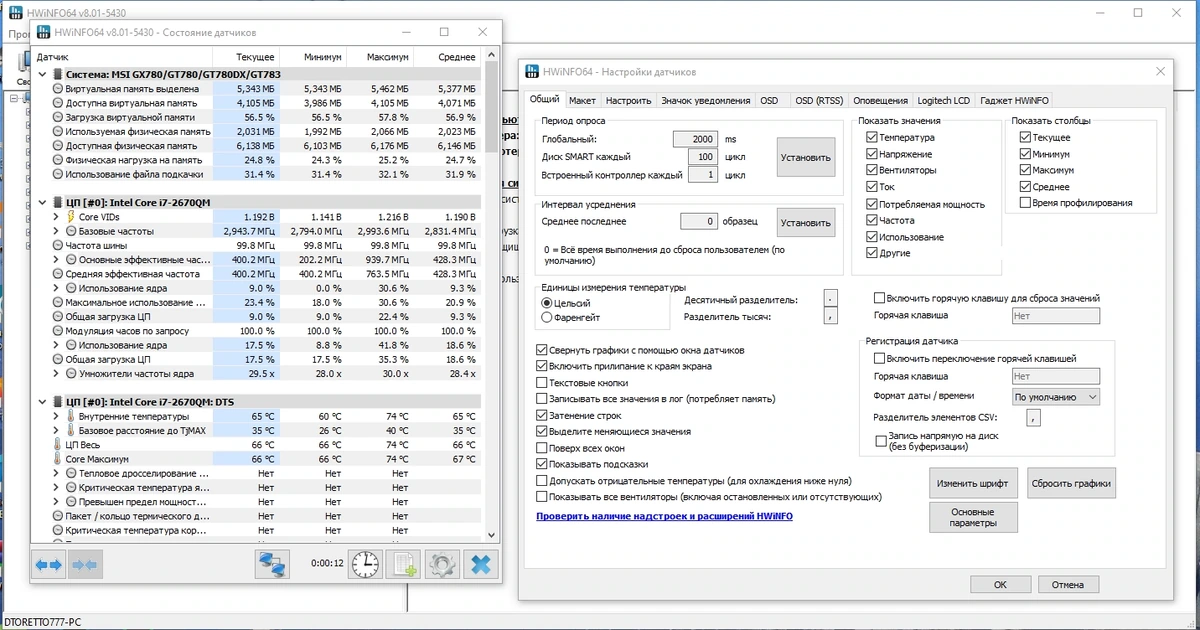Confirm settings with the OK button

[x=1000, y=585]
